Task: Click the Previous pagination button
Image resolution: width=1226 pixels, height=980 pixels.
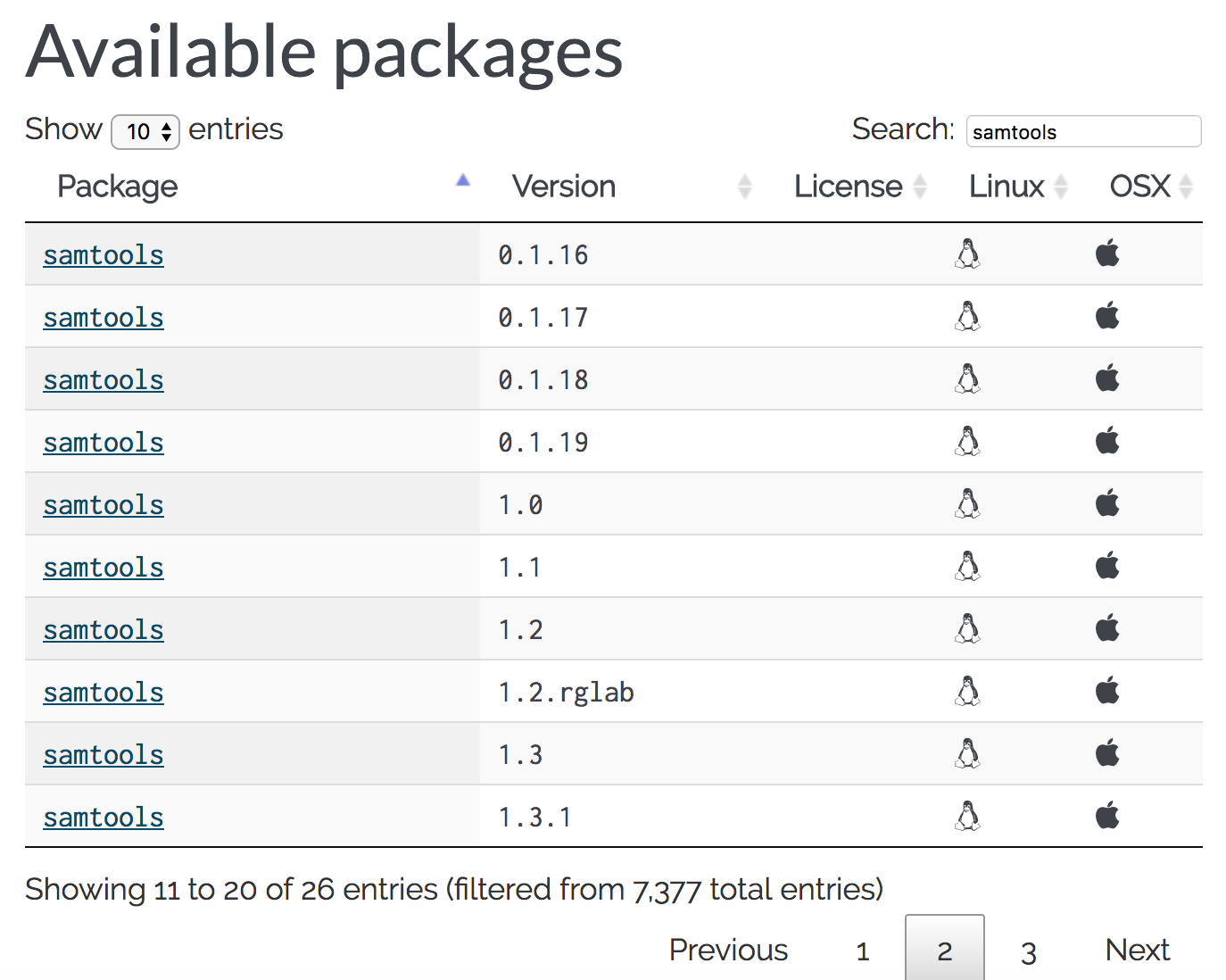Action: (728, 950)
